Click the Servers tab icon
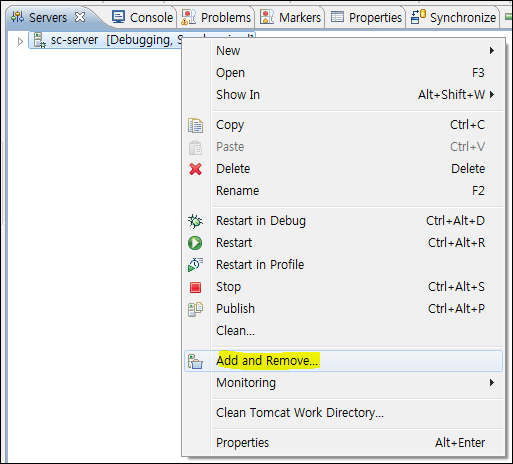The height and width of the screenshot is (464, 513). point(18,17)
